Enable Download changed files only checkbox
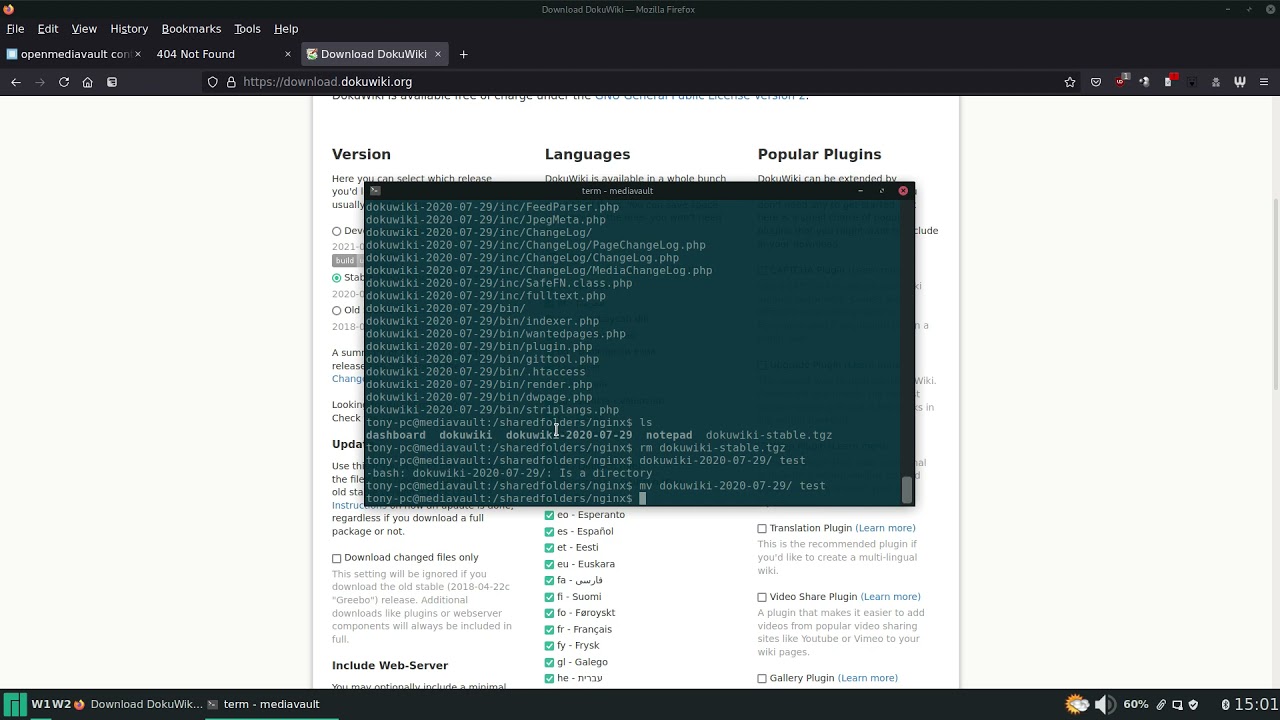Viewport: 1280px width, 720px height. click(337, 558)
